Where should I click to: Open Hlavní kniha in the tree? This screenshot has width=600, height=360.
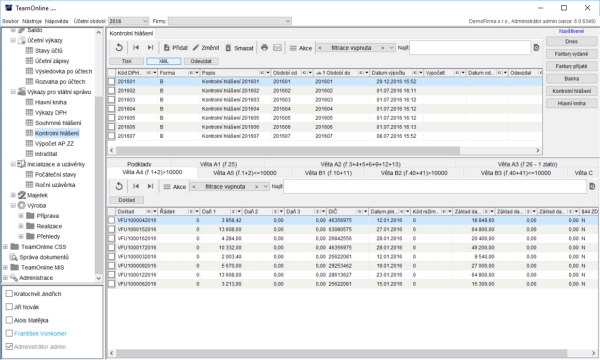[51, 102]
